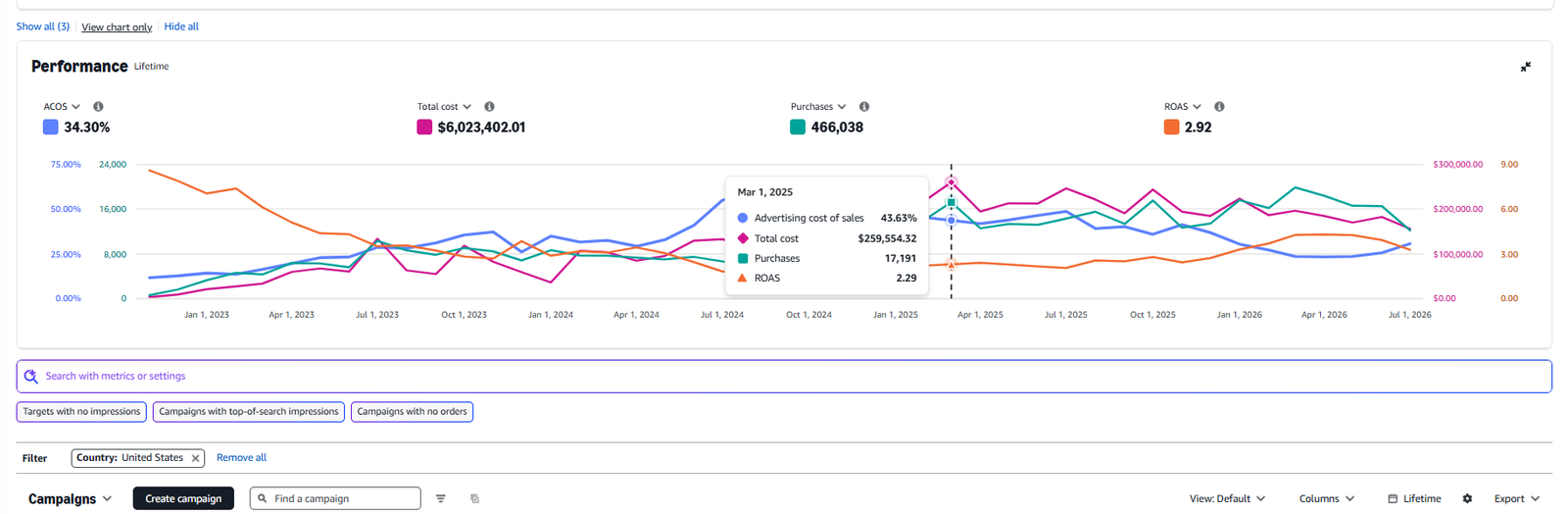Click the orange ROAS color swatch
1568x514 pixels.
[x=1171, y=127]
